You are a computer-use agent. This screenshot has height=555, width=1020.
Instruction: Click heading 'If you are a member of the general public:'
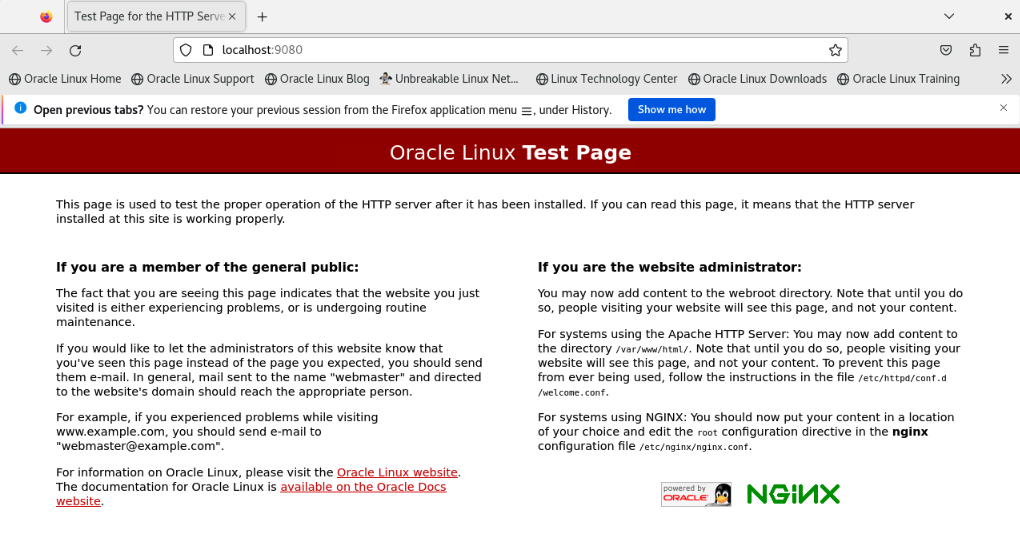[207, 267]
